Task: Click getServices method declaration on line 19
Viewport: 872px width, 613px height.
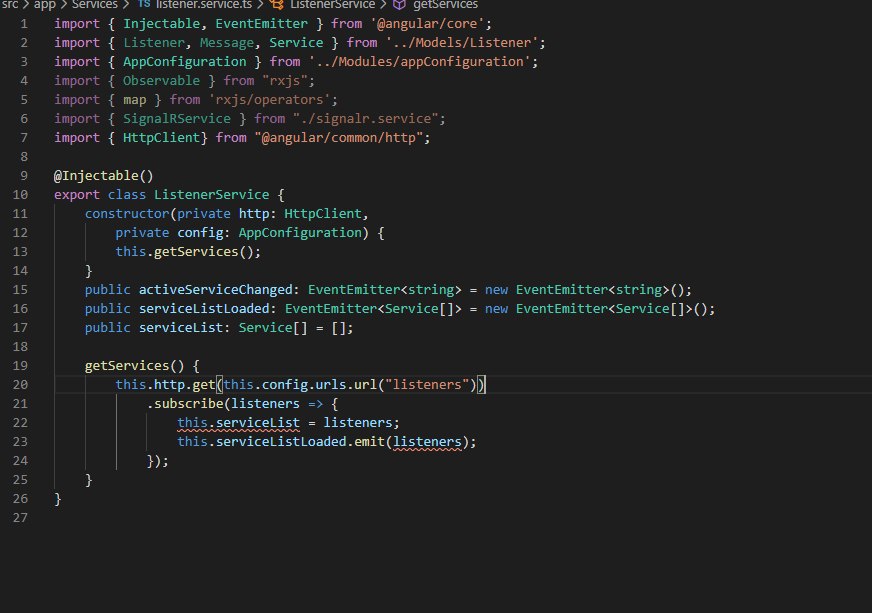Action: [127, 365]
